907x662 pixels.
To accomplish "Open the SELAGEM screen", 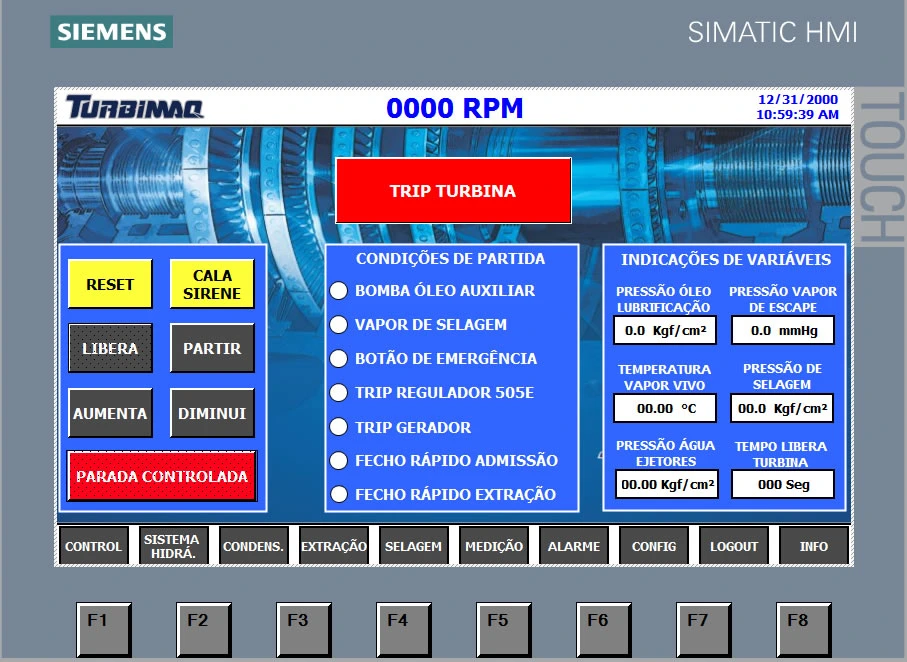I will click(x=414, y=546).
